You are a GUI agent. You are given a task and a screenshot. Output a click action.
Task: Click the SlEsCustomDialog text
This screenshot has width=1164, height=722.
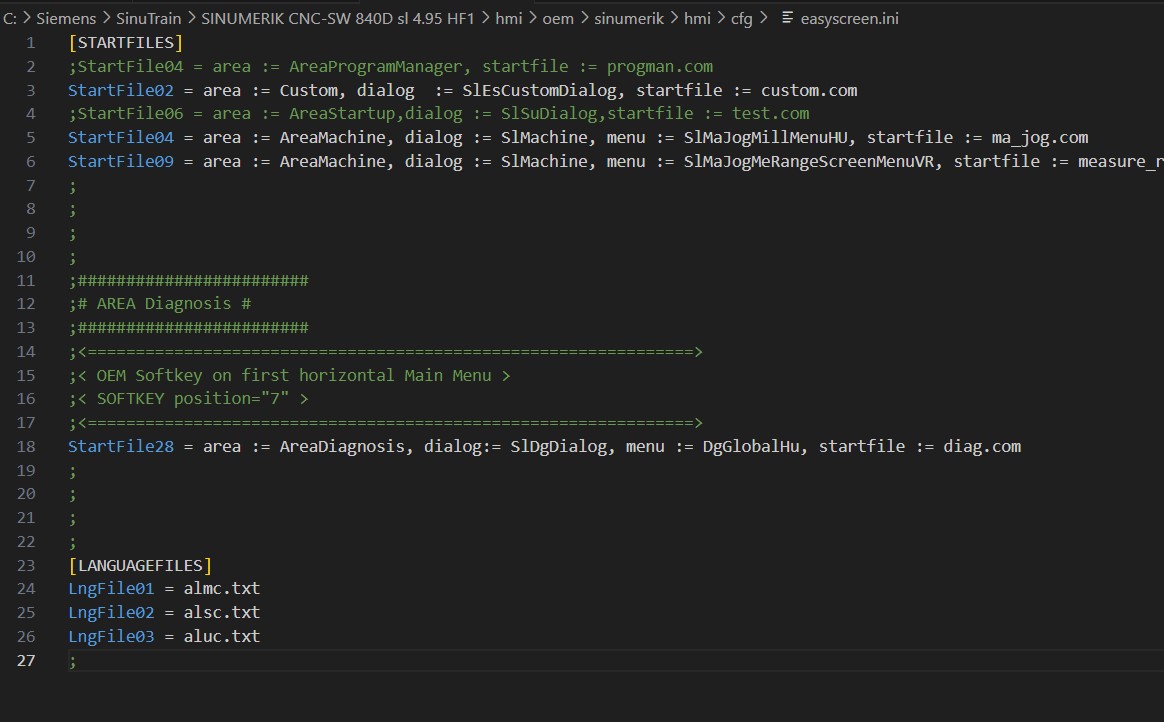[540, 91]
